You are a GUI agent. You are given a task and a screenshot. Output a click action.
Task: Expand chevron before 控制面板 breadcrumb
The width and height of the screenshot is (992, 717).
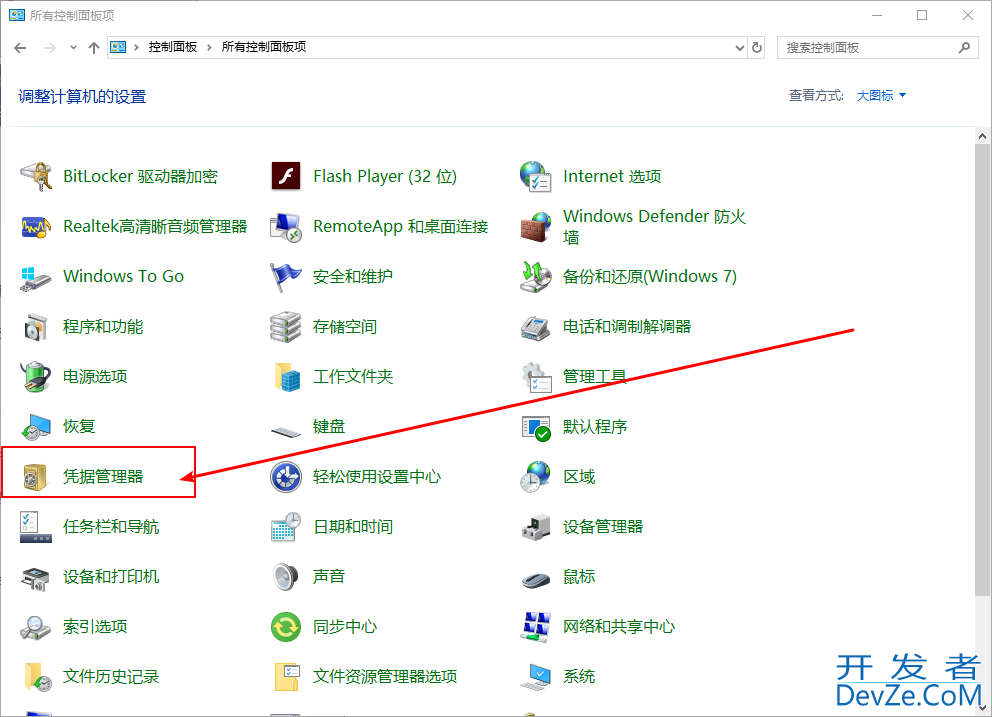tap(136, 47)
